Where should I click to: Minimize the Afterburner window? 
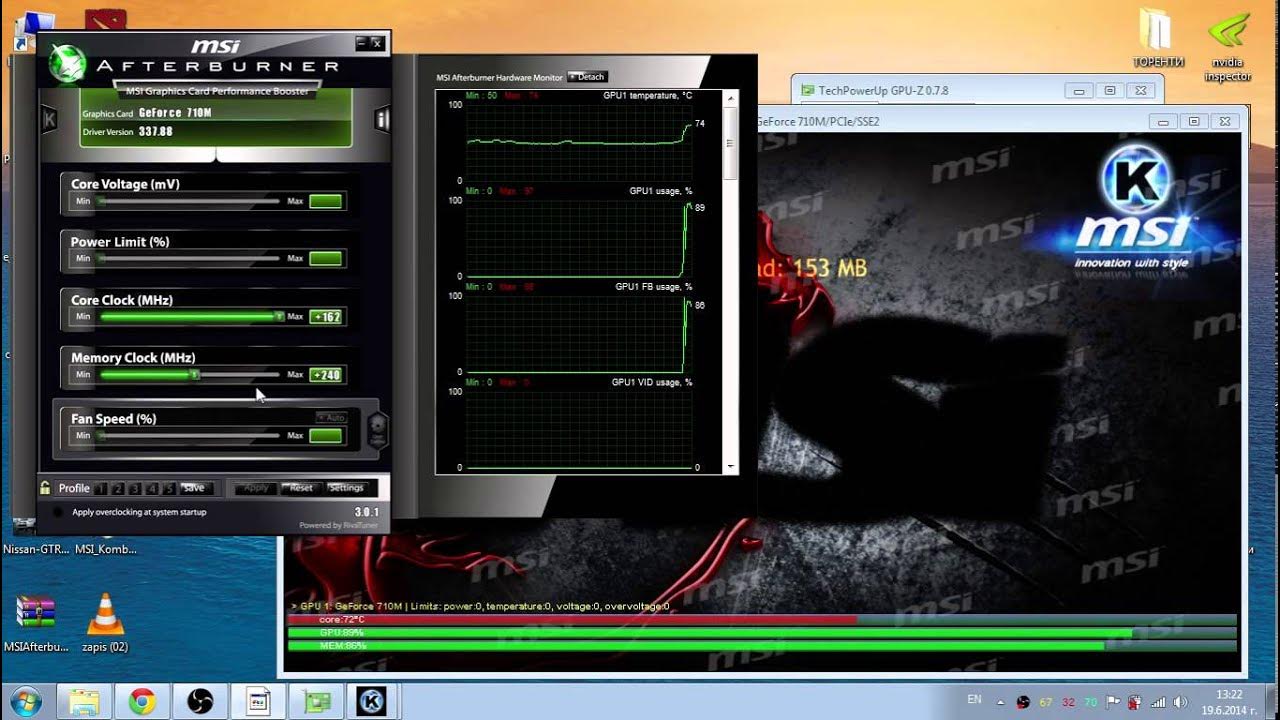tap(361, 43)
